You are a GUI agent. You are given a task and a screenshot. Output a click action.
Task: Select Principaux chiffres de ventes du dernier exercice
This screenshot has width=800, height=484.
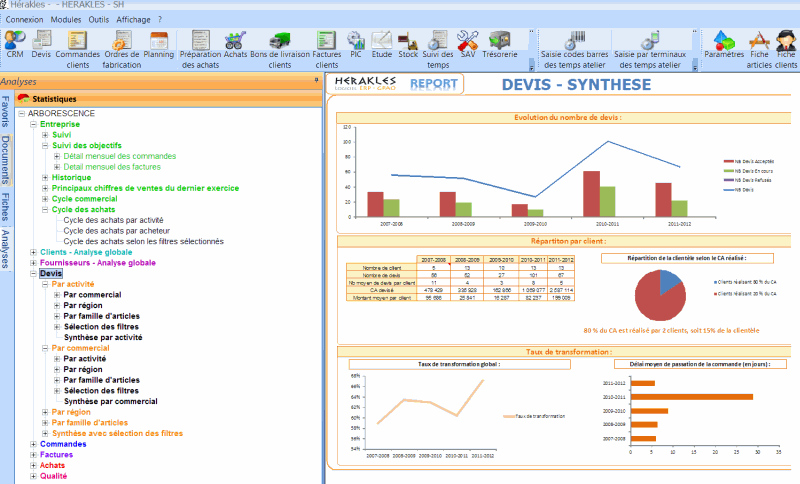[x=145, y=188]
